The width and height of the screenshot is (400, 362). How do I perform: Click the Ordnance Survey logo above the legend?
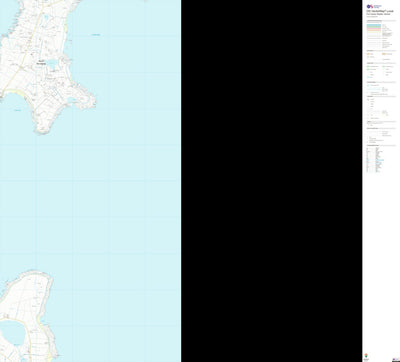(x=374, y=6)
